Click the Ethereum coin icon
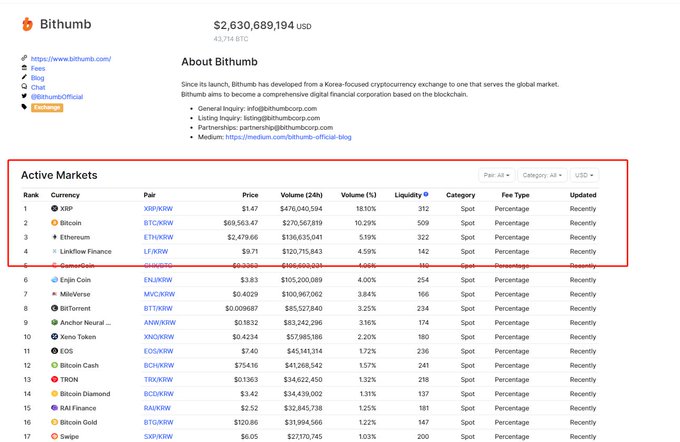This screenshot has width=680, height=442. (x=54, y=237)
